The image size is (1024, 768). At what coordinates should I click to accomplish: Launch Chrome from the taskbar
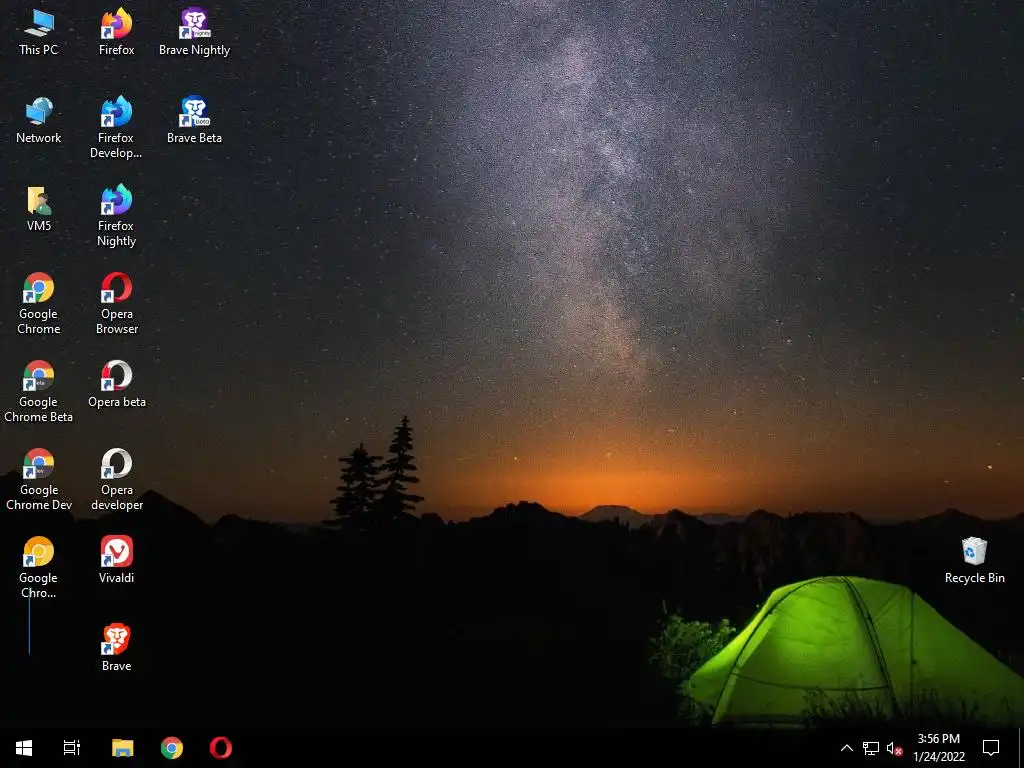point(172,748)
